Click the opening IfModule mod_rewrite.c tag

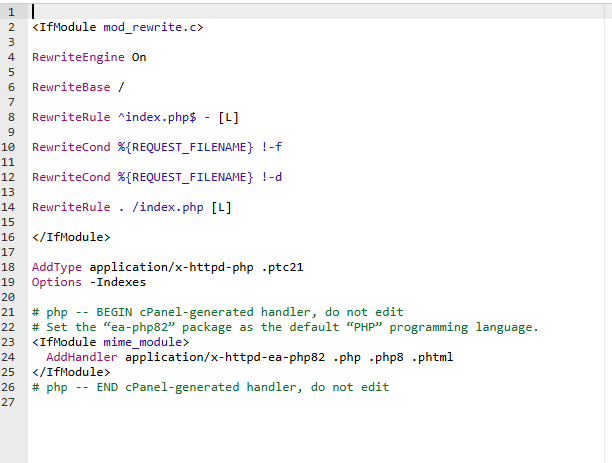pyautogui.click(x=117, y=27)
